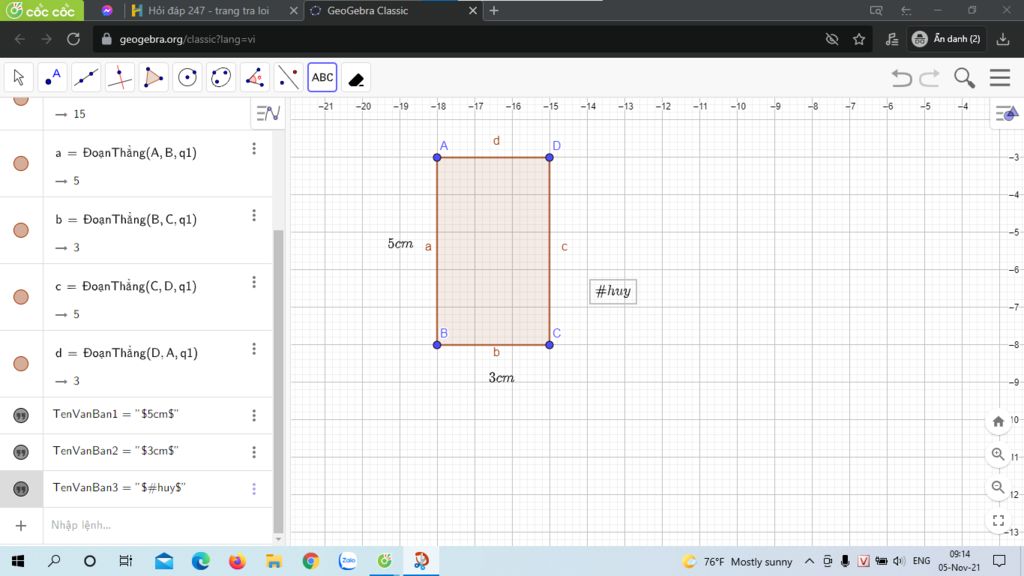1024x576 pixels.
Task: Reload the GeoGebra page
Action: pos(73,39)
